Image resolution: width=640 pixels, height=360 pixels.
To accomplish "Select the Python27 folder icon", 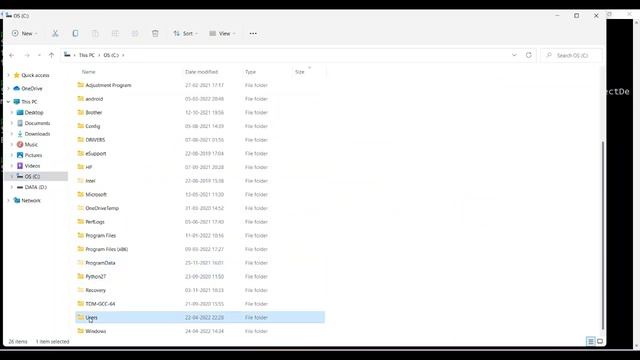I will click(80, 276).
